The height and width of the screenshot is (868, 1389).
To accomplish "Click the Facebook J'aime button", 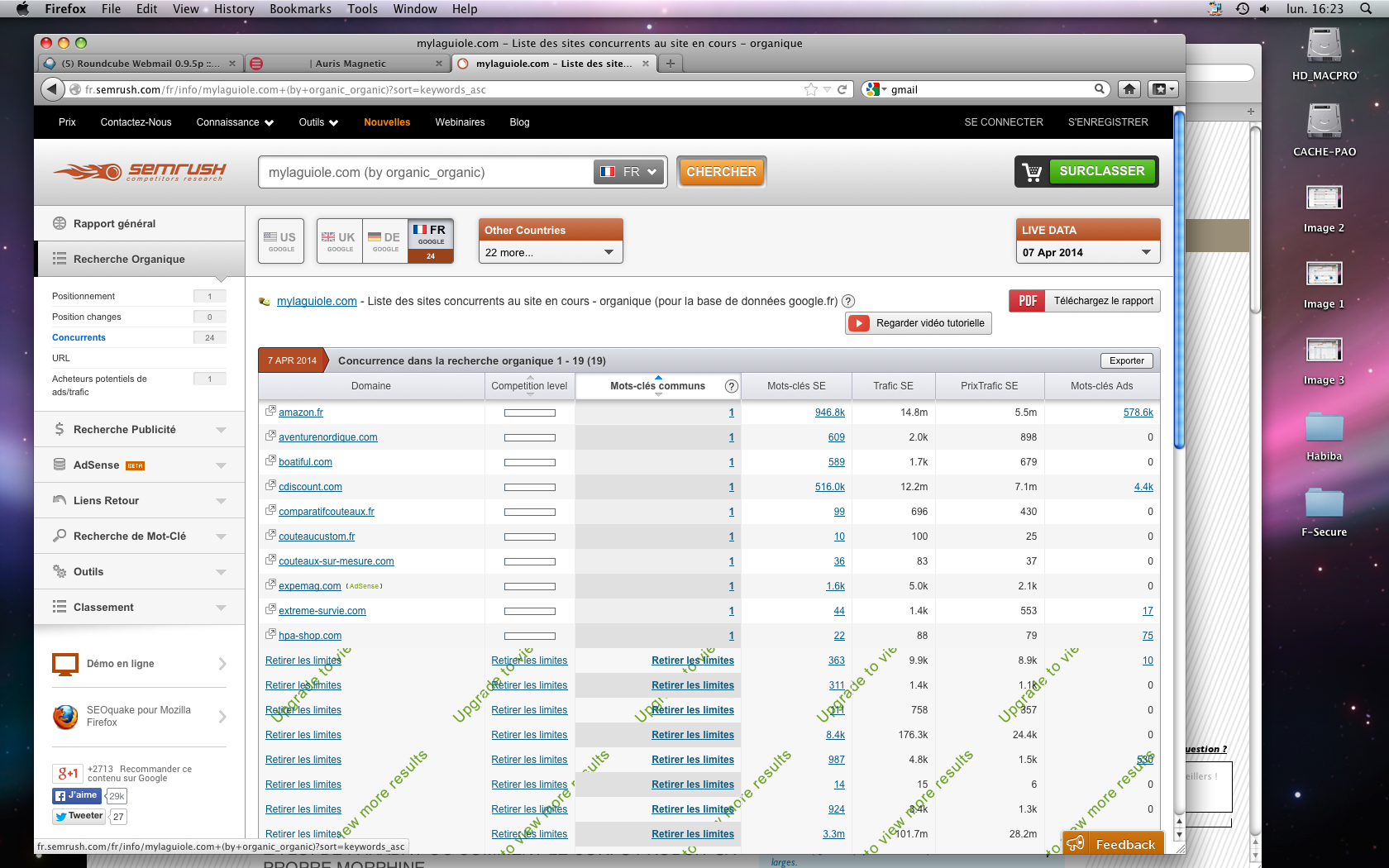I will click(x=76, y=795).
